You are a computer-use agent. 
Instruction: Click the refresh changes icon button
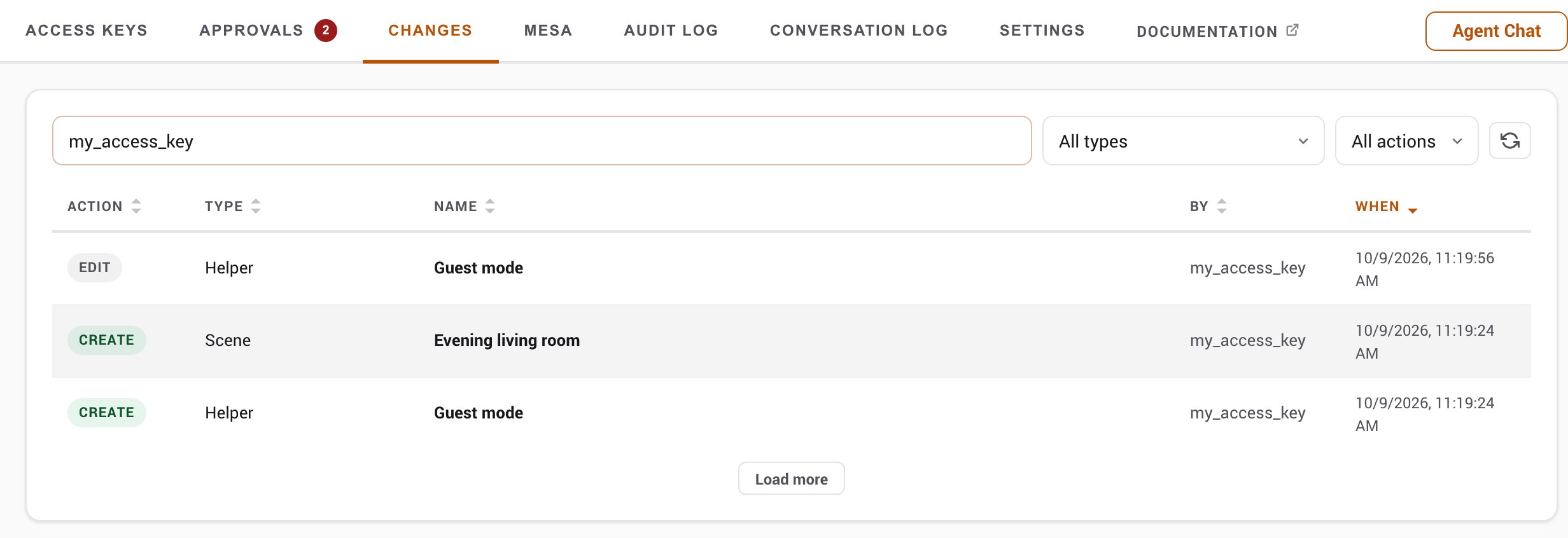(1509, 141)
